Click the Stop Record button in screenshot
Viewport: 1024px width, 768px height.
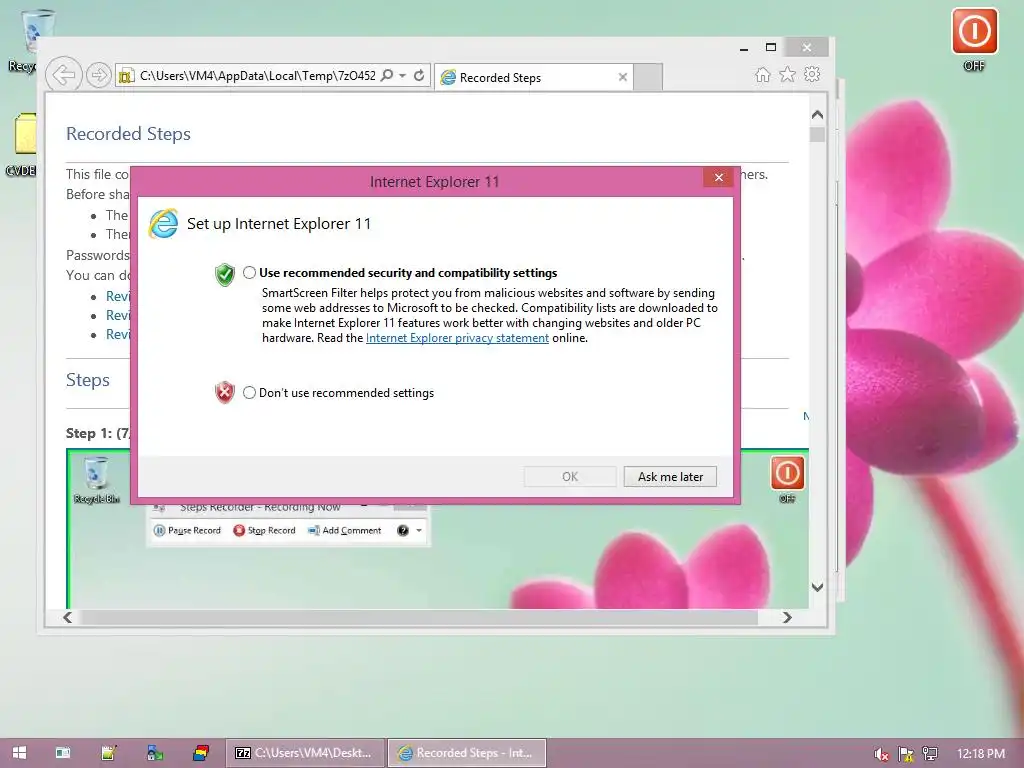click(264, 530)
